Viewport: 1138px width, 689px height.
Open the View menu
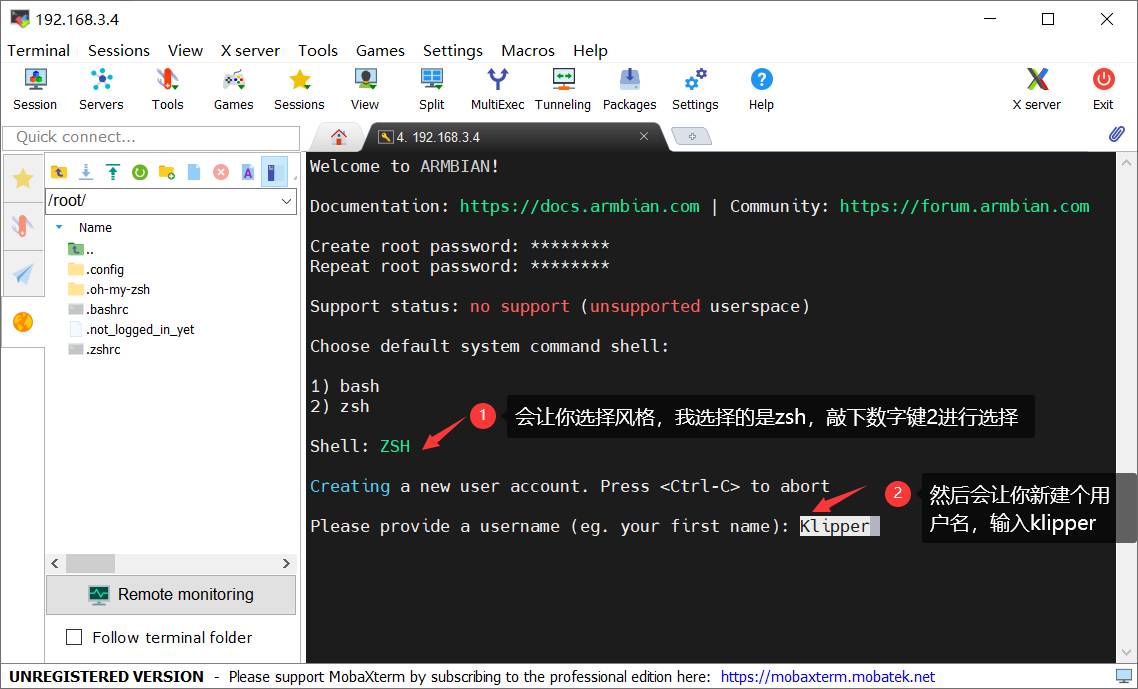point(185,50)
